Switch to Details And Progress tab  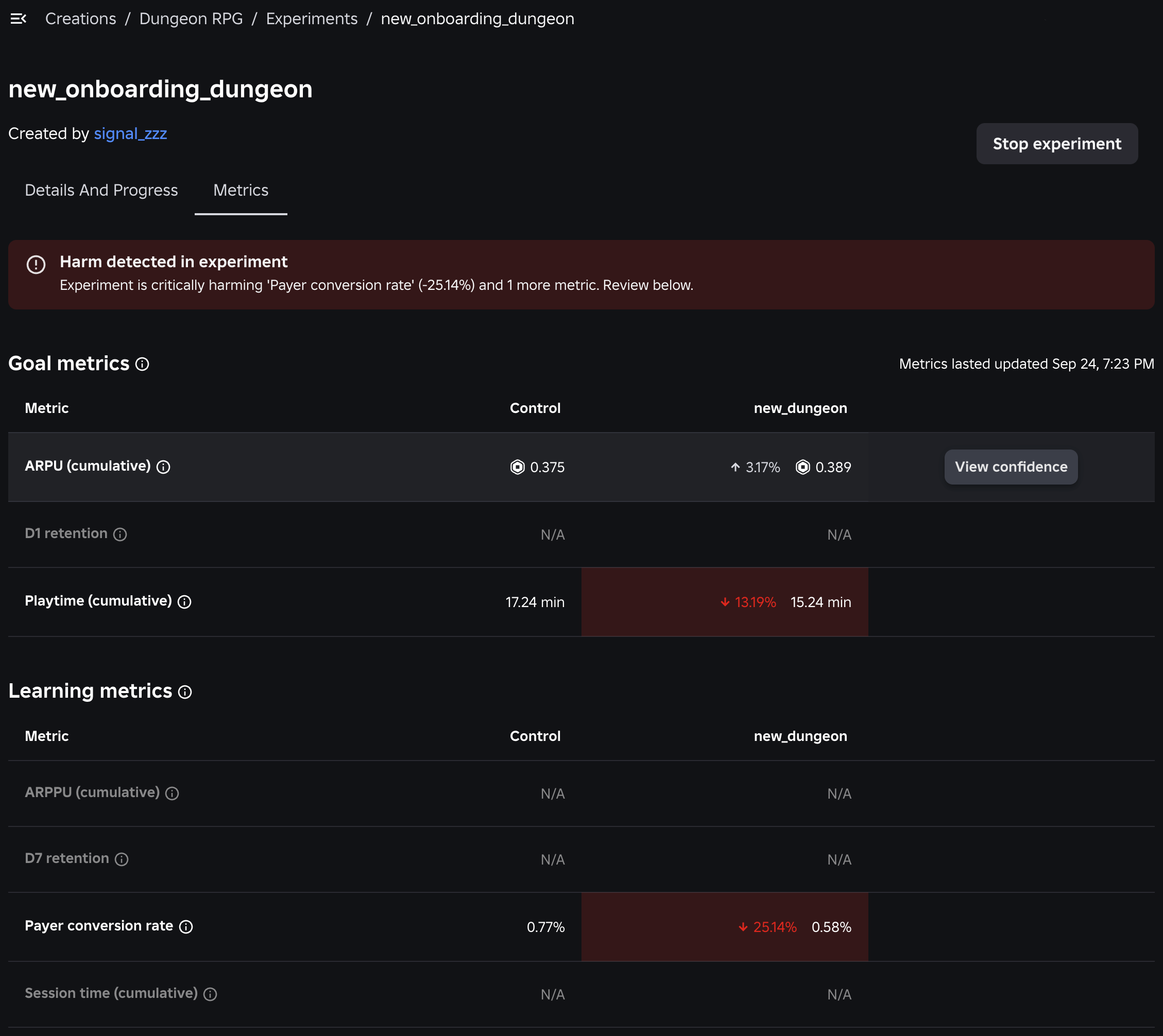tap(101, 190)
